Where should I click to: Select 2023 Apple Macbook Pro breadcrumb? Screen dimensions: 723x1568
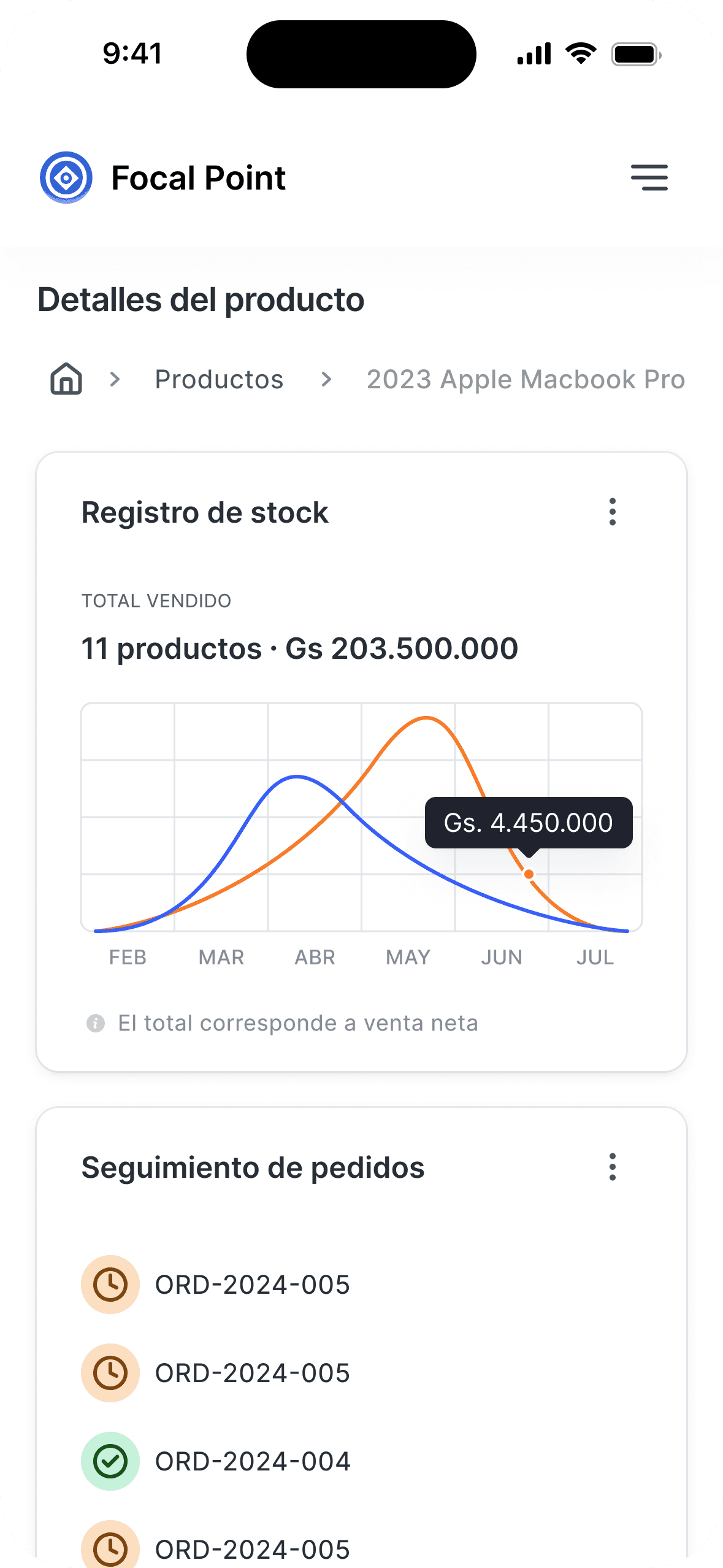(x=526, y=379)
